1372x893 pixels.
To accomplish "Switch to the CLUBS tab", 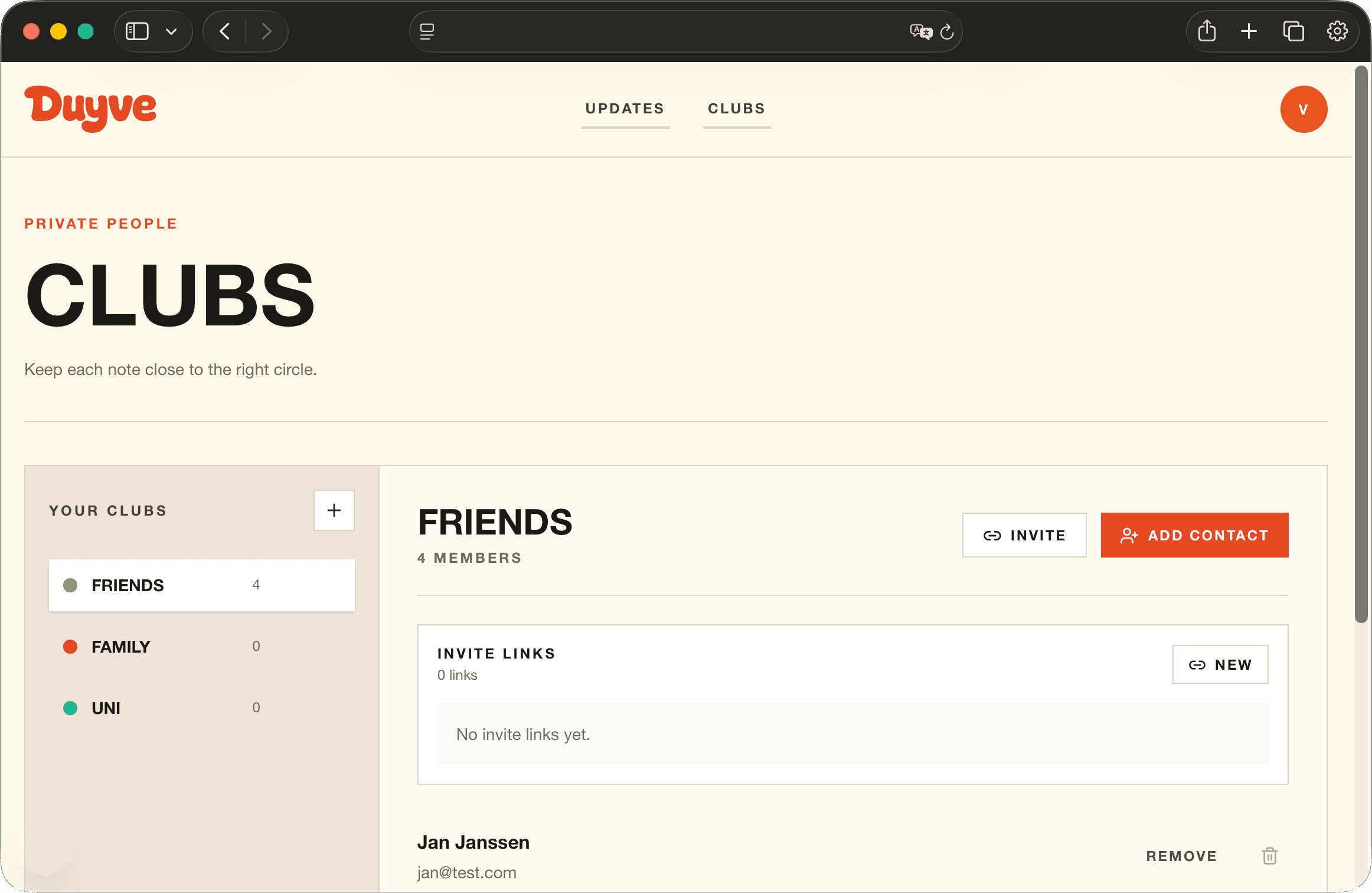I will (737, 109).
